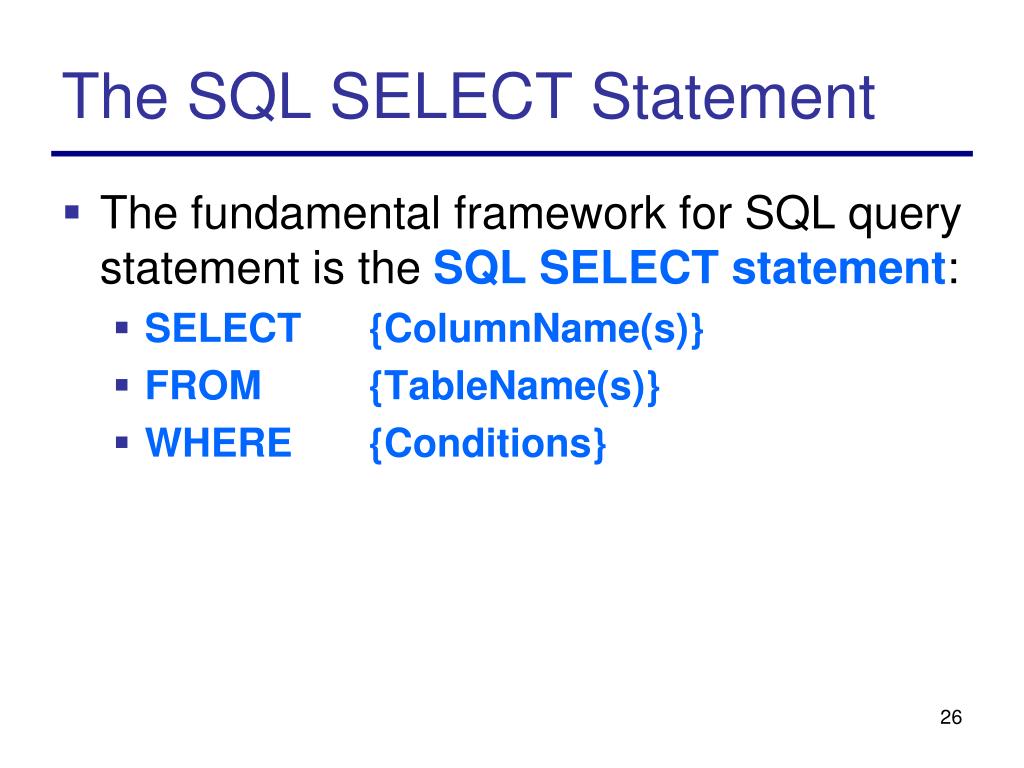Click slide number 26 in the corner
Viewport: 1024px width, 768px height.
point(951,718)
